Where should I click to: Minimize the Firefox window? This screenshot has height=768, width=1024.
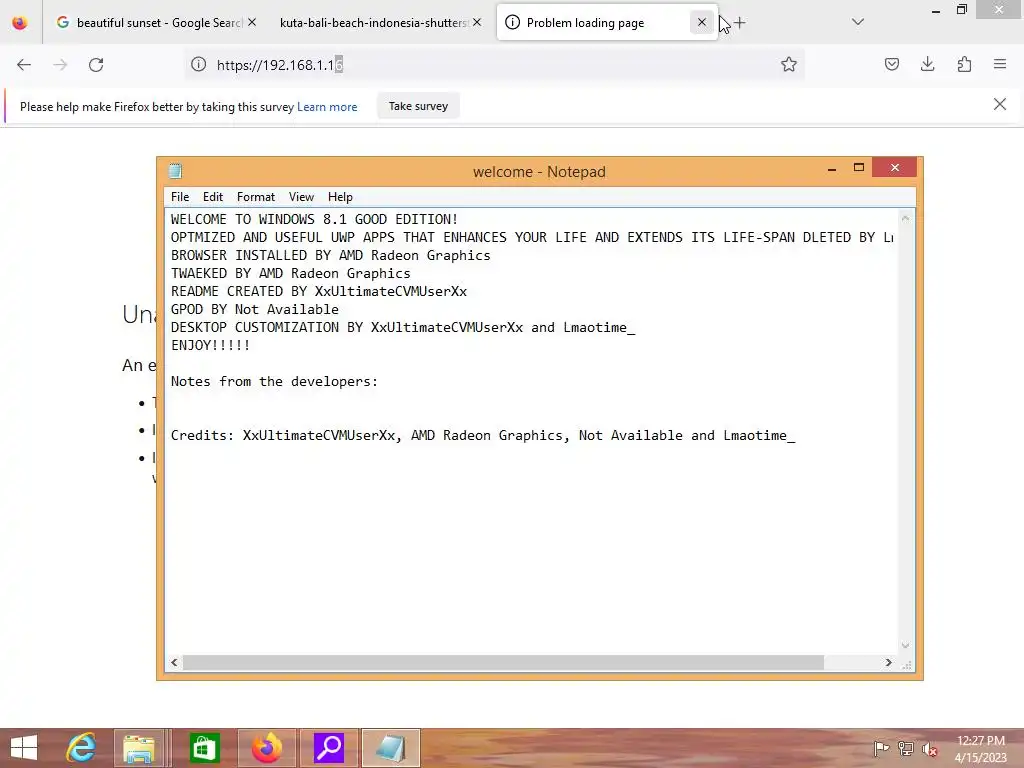pyautogui.click(x=936, y=10)
